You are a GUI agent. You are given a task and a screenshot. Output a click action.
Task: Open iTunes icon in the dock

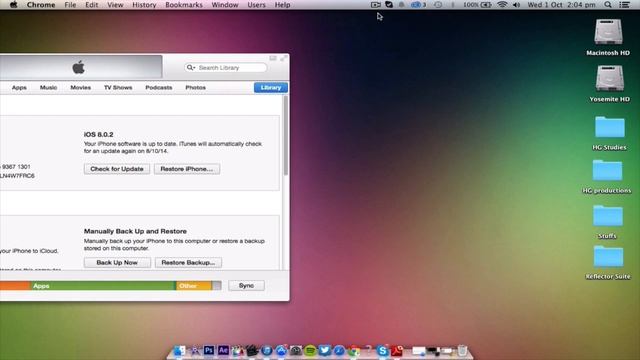267,351
